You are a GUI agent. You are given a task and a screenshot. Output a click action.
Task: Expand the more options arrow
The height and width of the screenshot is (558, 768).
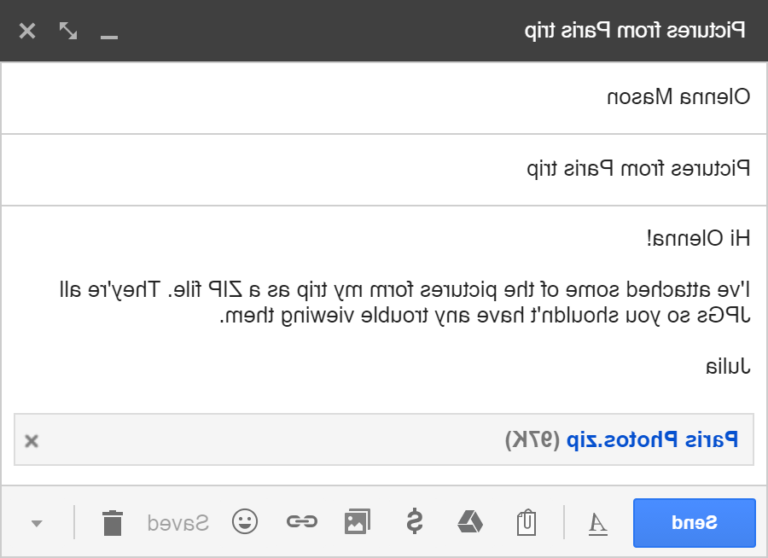37,522
